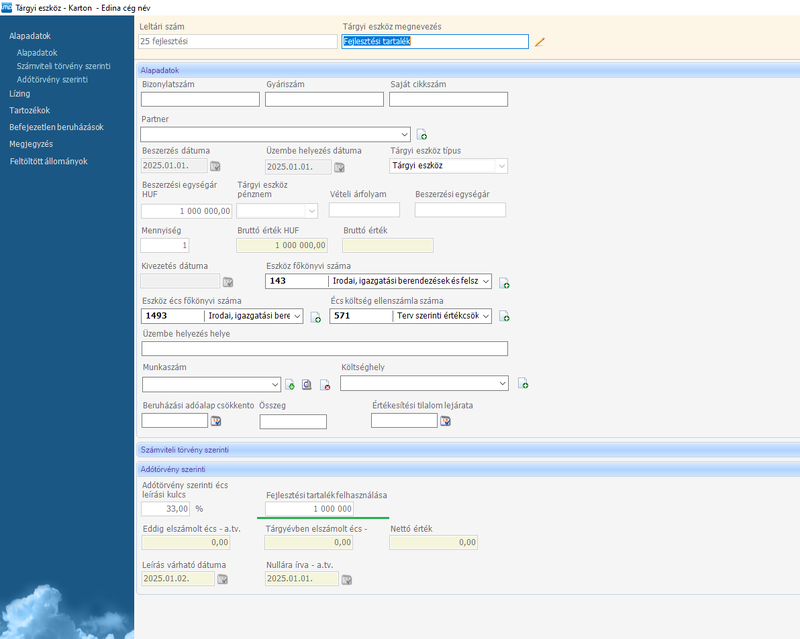This screenshot has width=800, height=639.
Task: Add new Eszköz főkönyvi száma account icon
Action: point(504,283)
